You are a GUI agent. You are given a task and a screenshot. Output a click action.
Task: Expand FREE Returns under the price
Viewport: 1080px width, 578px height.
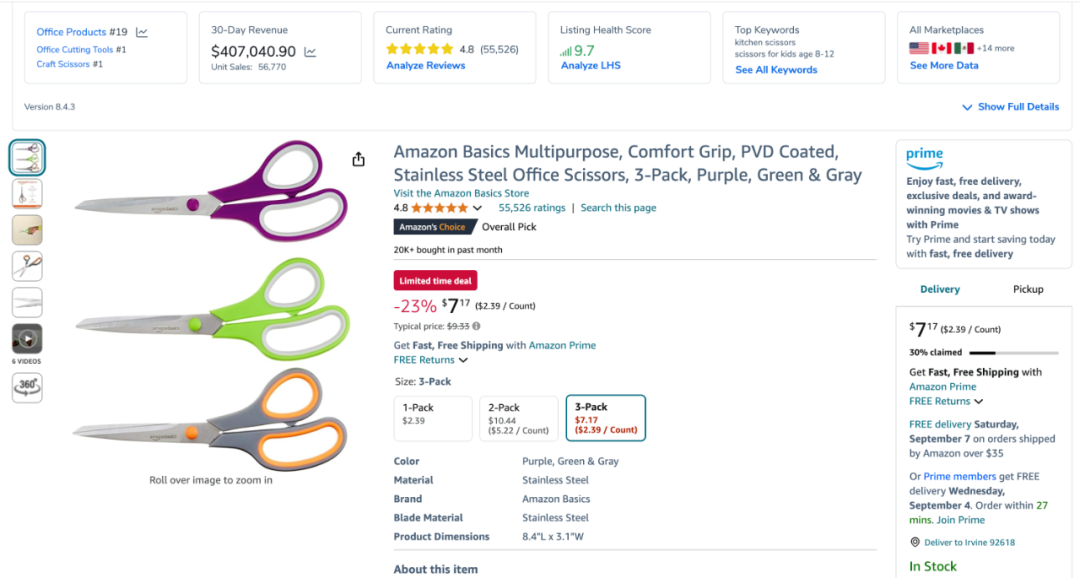click(x=431, y=360)
